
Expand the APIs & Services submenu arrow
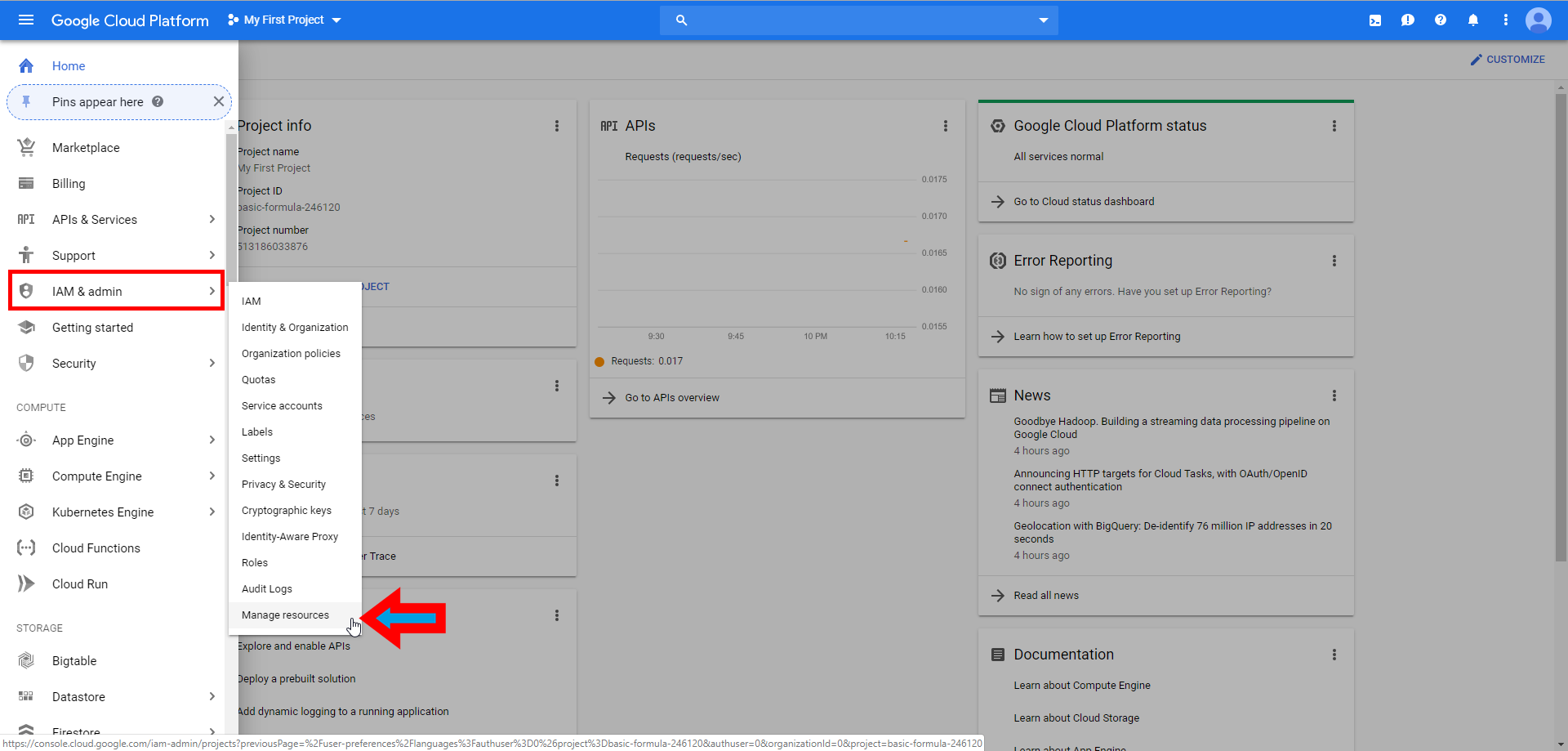click(x=212, y=219)
